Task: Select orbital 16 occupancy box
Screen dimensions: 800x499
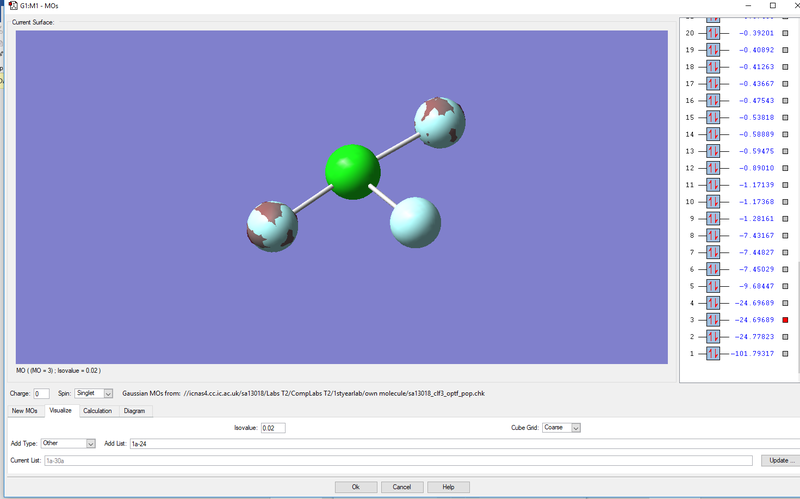Action: click(x=713, y=101)
